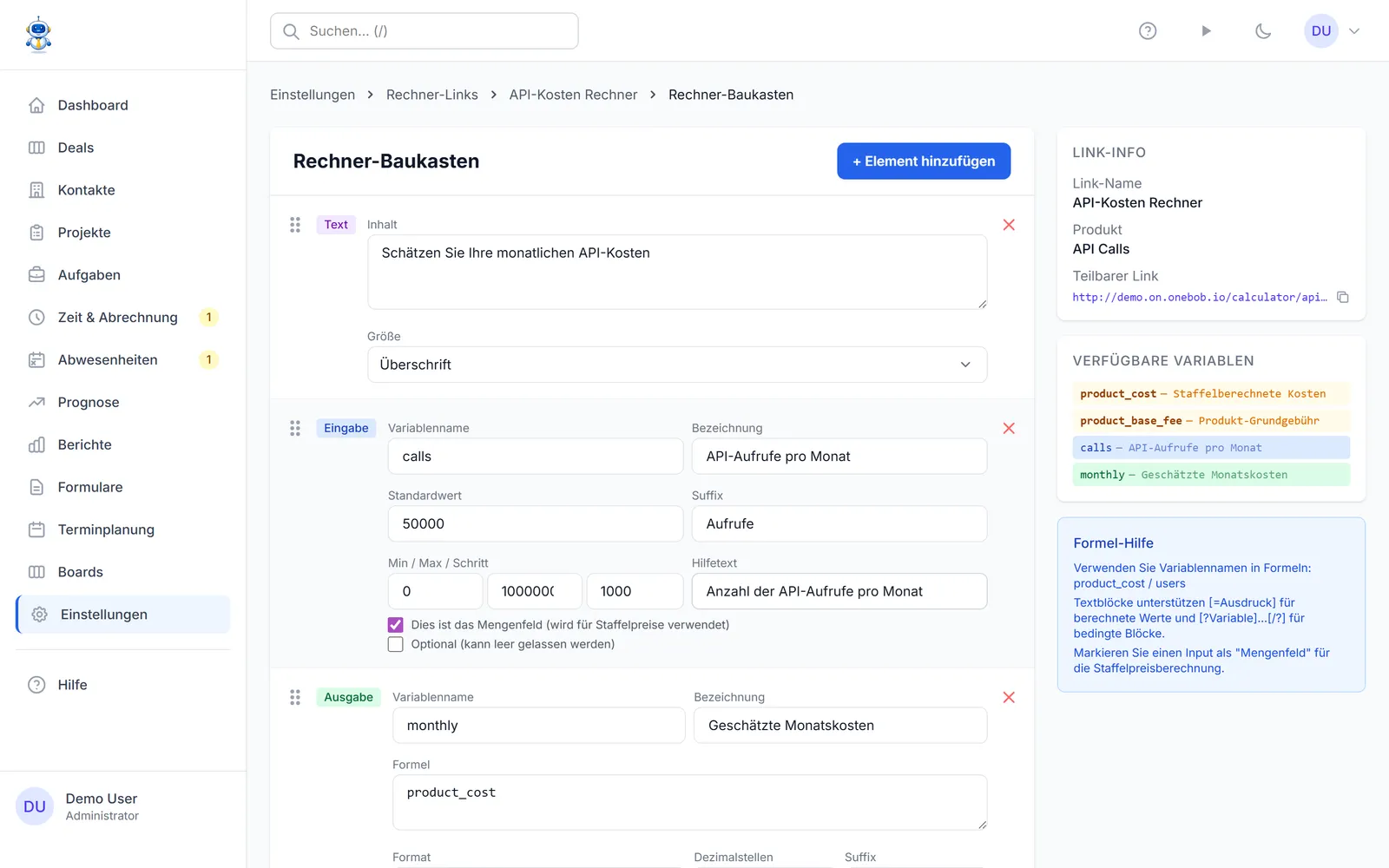Screen dimensions: 1389x868
Task: Click the Standardwert field with 50000
Action: 536,524
